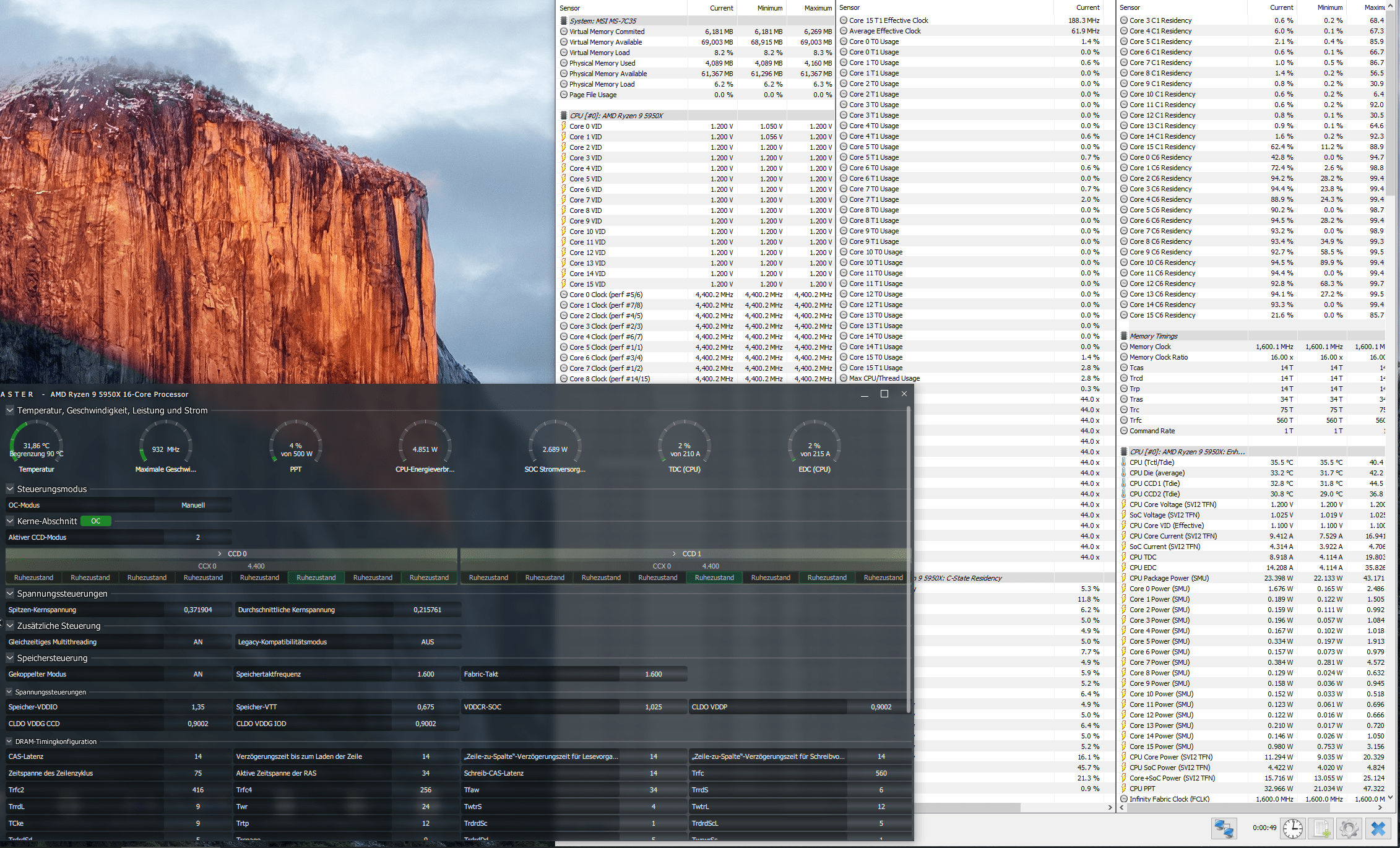Click the Aktiver CCD-Modus value 2
Viewport: 1400px width, 848px height.
click(x=198, y=537)
